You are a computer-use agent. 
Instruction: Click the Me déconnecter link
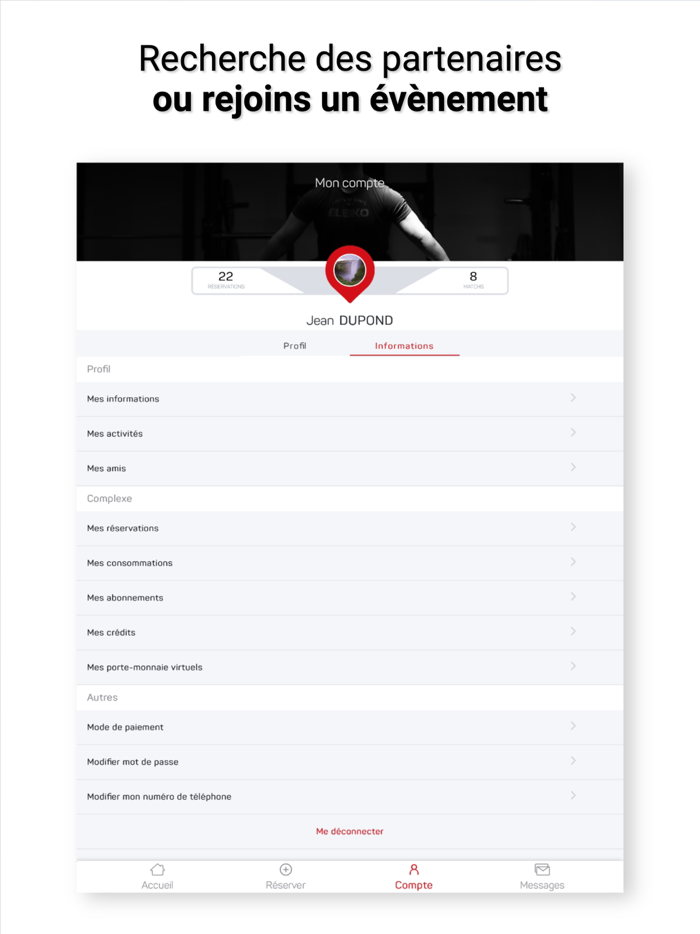point(350,831)
